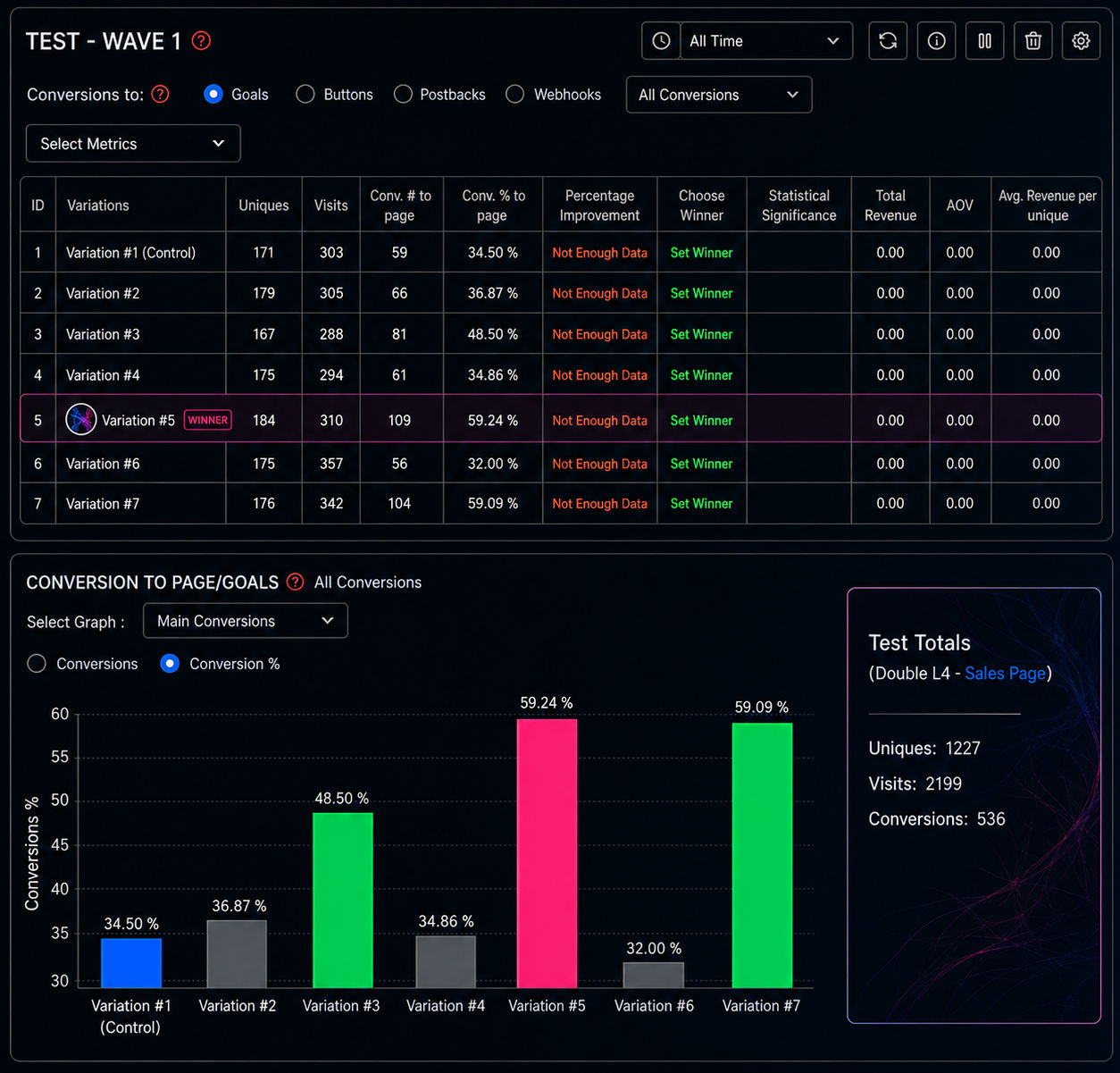Image resolution: width=1120 pixels, height=1073 pixels.
Task: Click the Uniques: 1227 total
Action: 924,748
